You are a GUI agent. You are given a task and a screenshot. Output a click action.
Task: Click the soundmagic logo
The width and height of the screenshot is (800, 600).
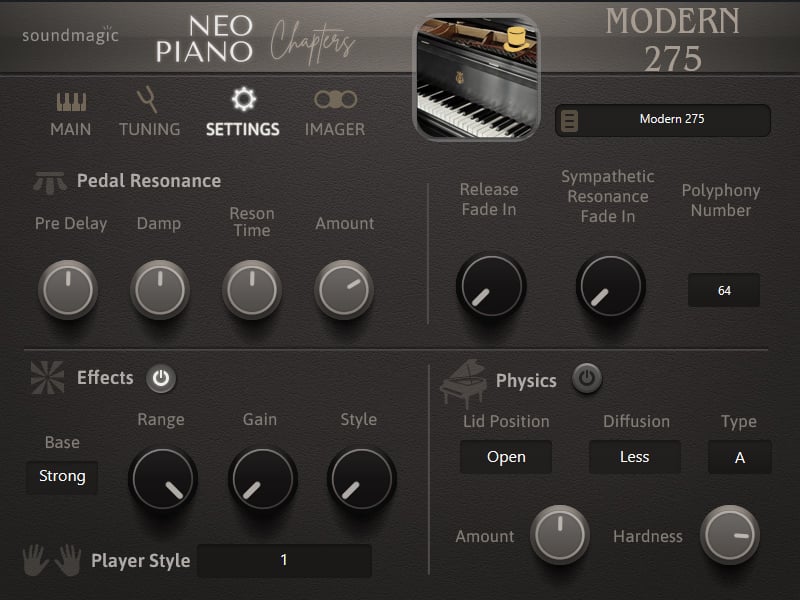70,35
